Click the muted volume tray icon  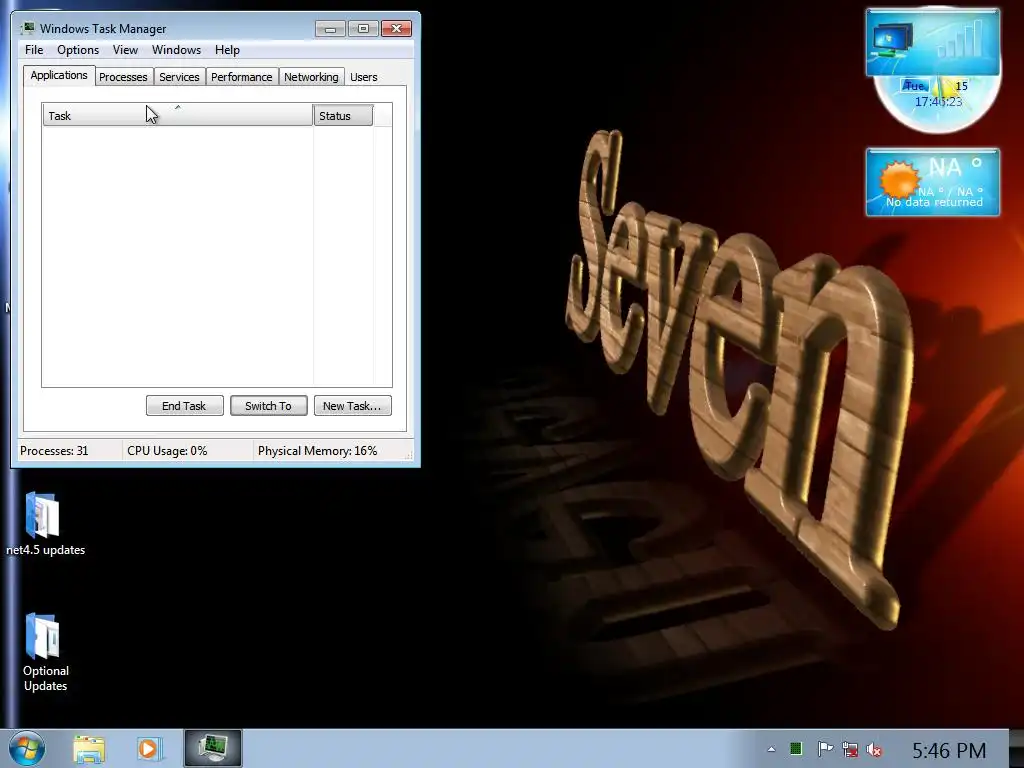pyautogui.click(x=874, y=750)
